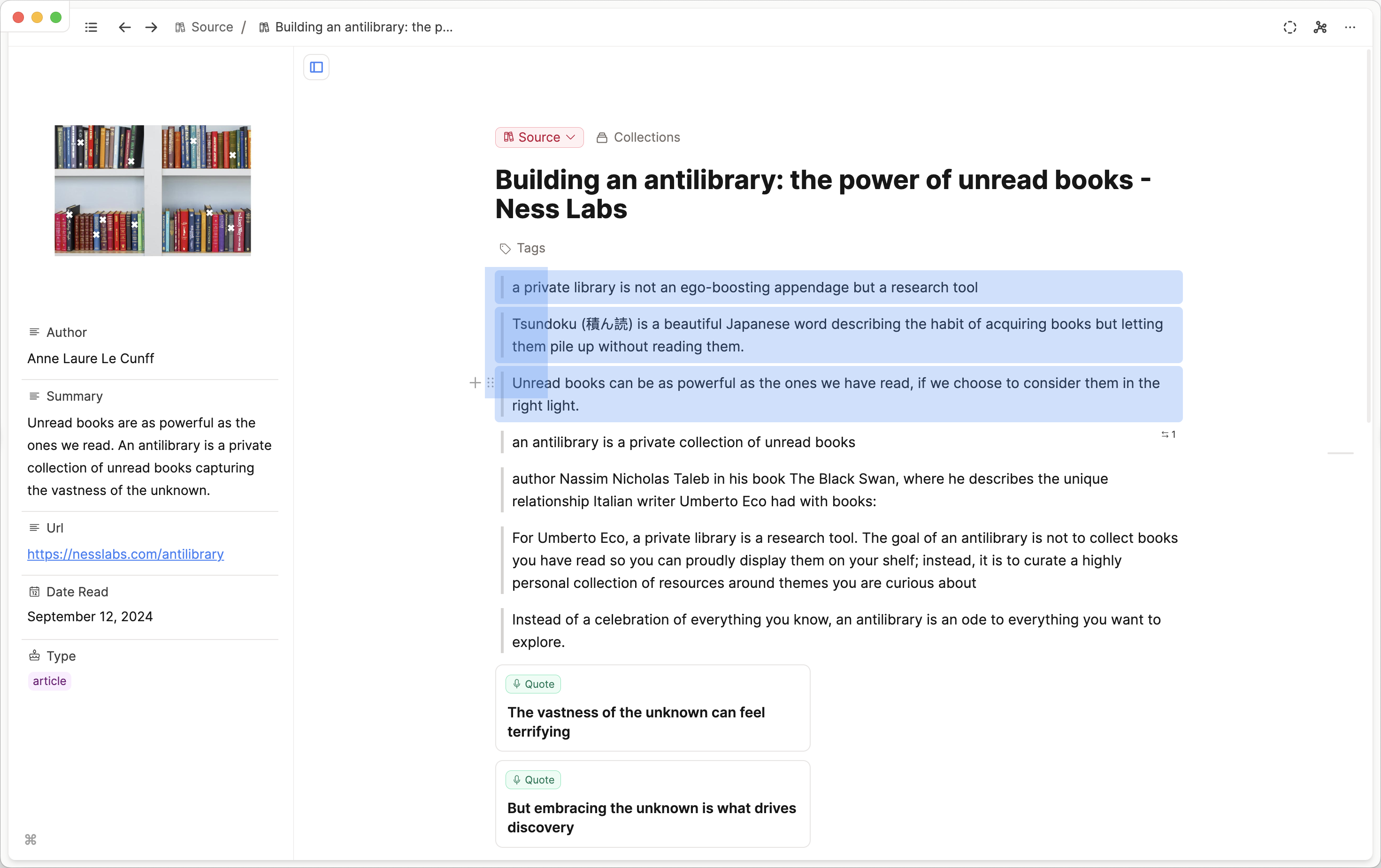1381x868 pixels.
Task: Open the three-dot more options menu
Action: 1350,27
